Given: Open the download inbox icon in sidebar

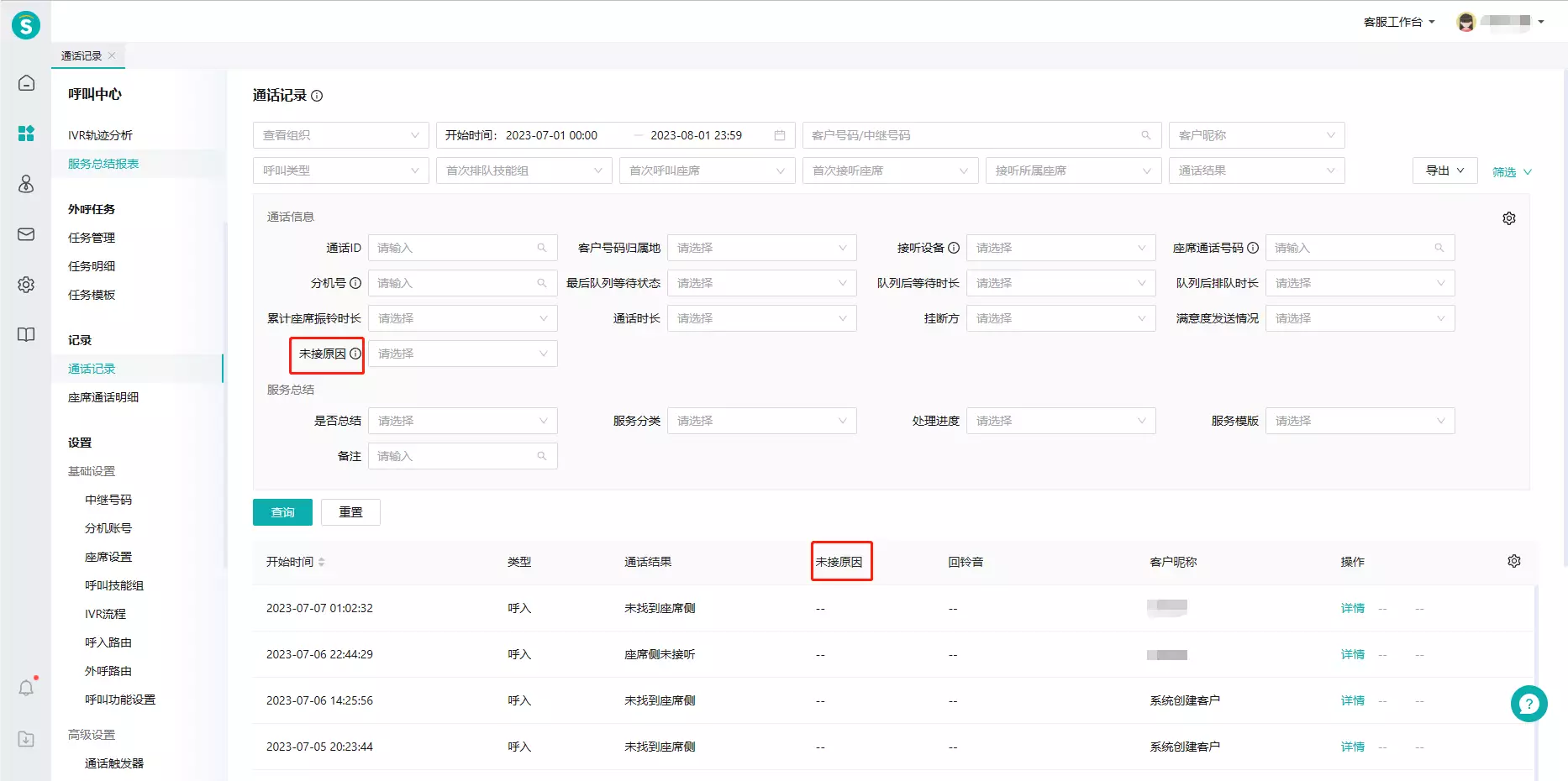Looking at the screenshot, I should coord(26,739).
